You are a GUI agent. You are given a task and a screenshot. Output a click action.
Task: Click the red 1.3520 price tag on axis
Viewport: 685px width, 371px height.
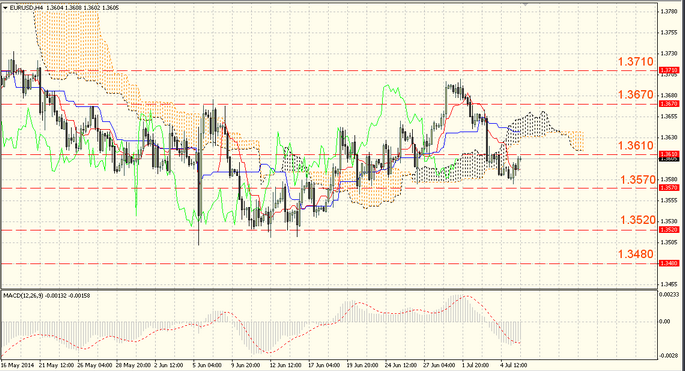tap(669, 230)
